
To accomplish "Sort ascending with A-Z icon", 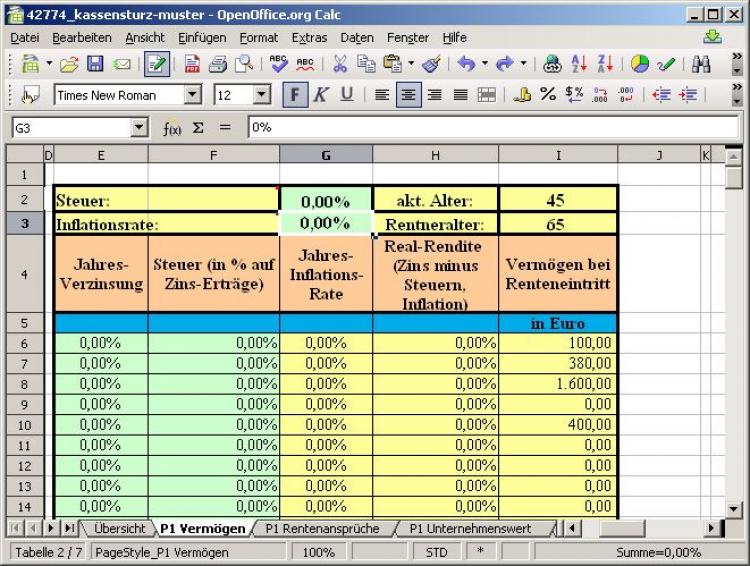I will point(579,64).
